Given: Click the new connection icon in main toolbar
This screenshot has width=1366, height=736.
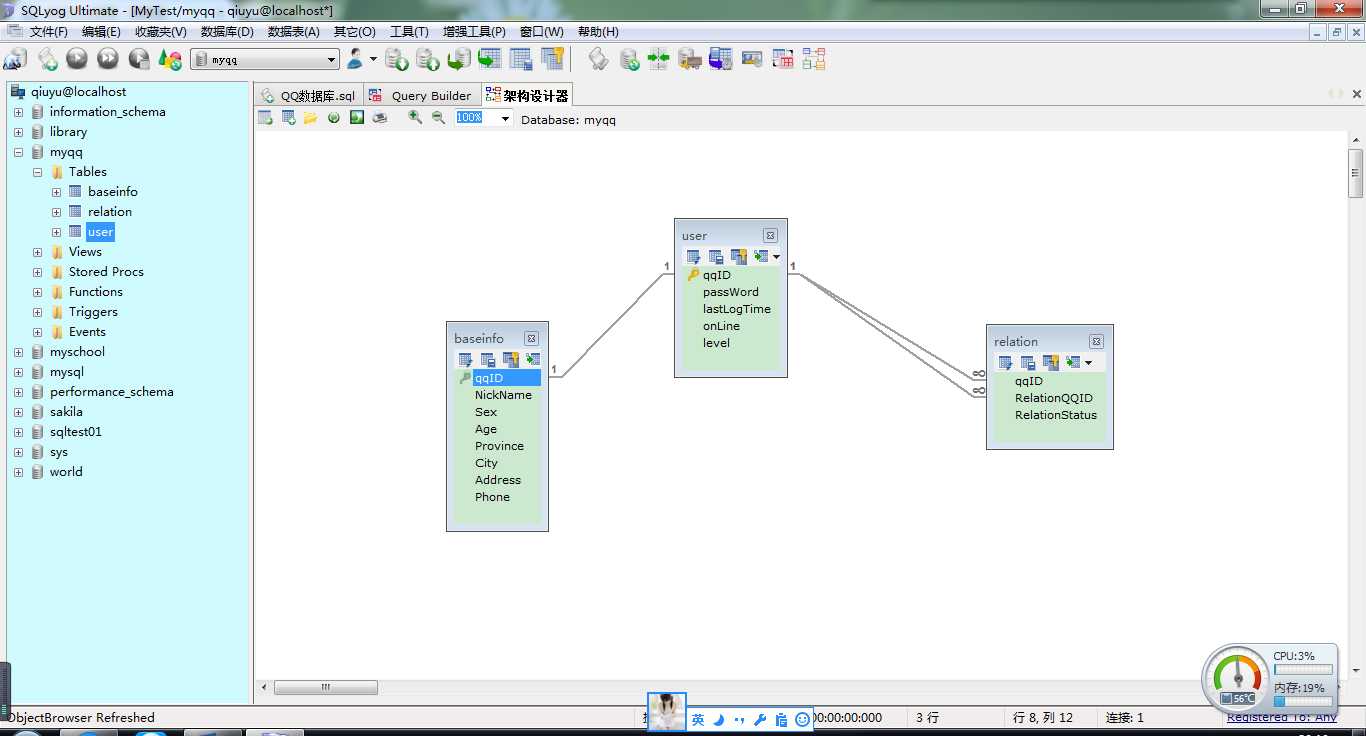Looking at the screenshot, I should tap(14, 59).
